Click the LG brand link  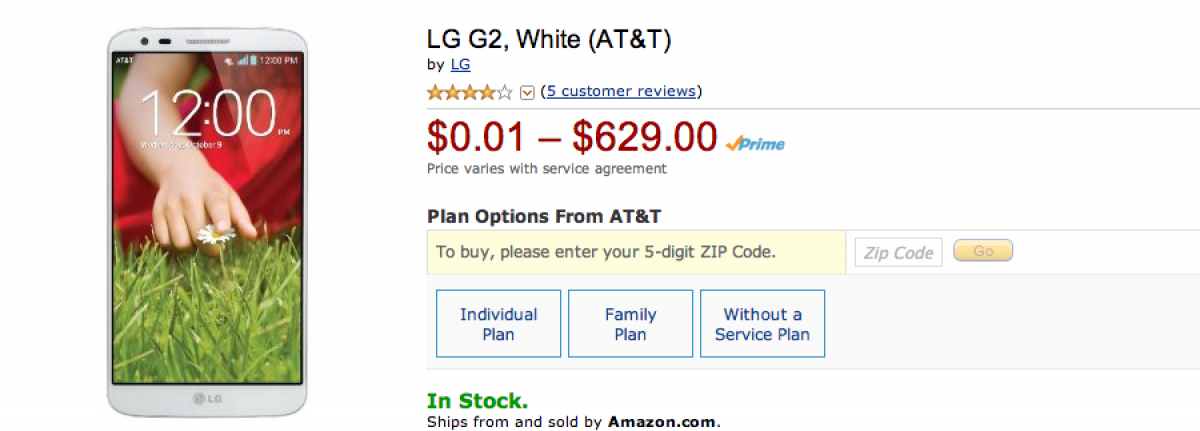coord(460,65)
